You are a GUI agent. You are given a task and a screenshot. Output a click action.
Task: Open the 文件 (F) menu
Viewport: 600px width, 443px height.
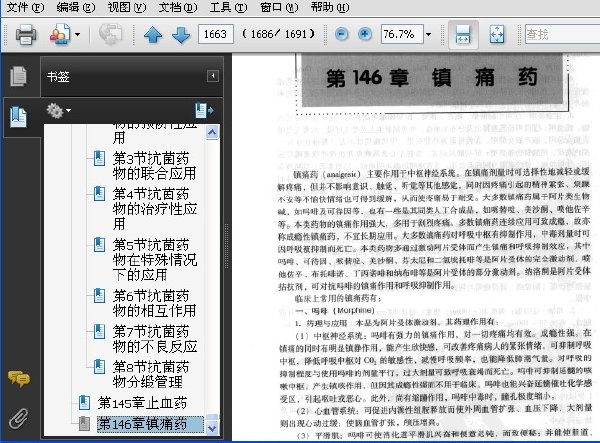coord(23,7)
